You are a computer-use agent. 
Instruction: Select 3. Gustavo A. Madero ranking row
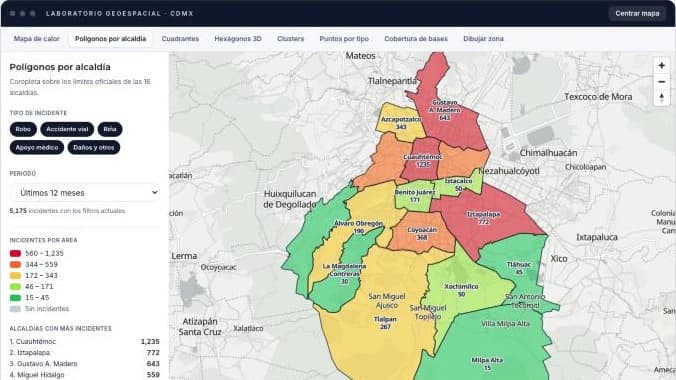[84, 364]
